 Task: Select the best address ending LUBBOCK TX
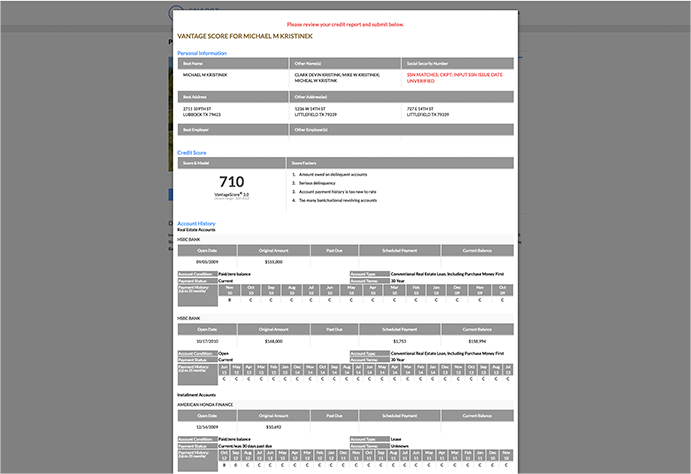pyautogui.click(x=202, y=111)
